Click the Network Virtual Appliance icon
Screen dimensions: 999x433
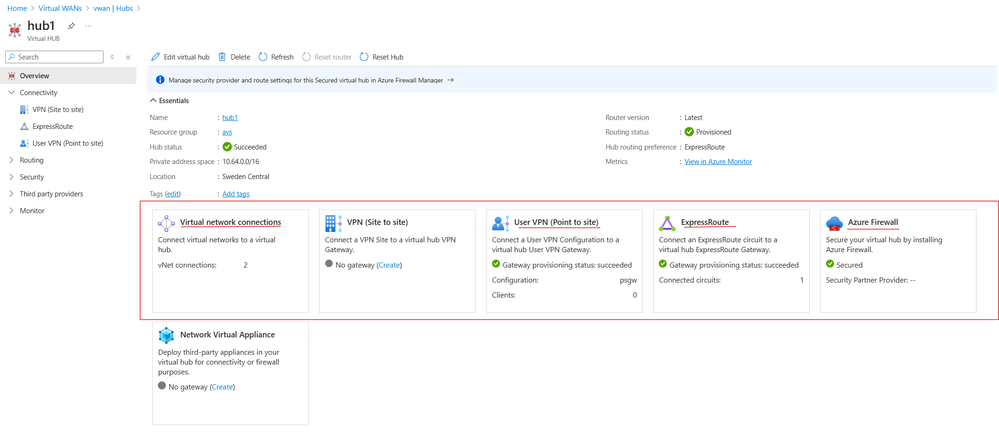click(x=166, y=335)
